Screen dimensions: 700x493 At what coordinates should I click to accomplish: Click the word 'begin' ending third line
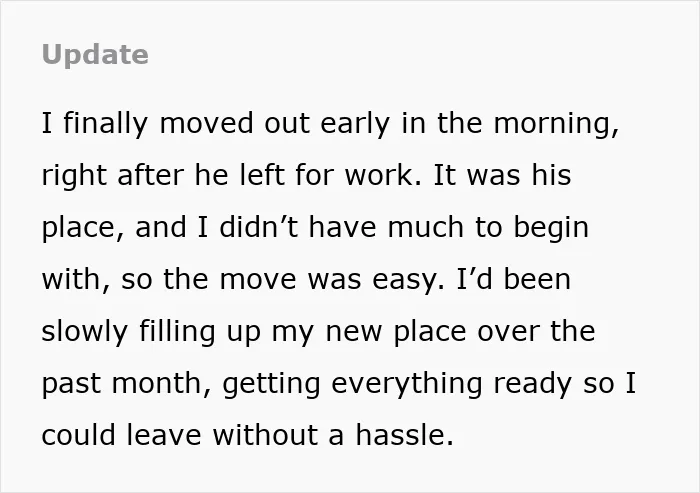click(x=551, y=228)
